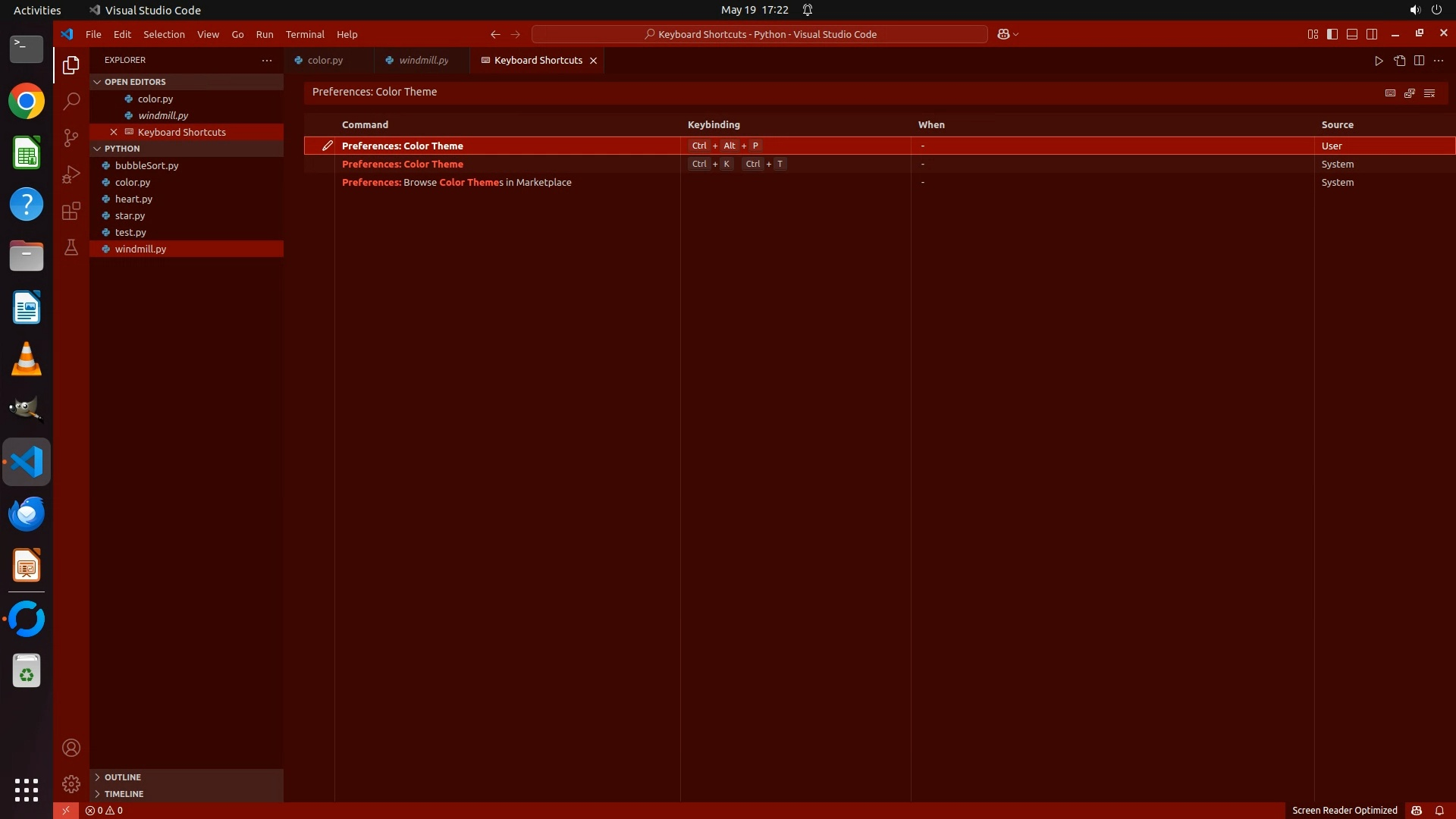Open the Terminal menu
1456x819 pixels.
(305, 34)
